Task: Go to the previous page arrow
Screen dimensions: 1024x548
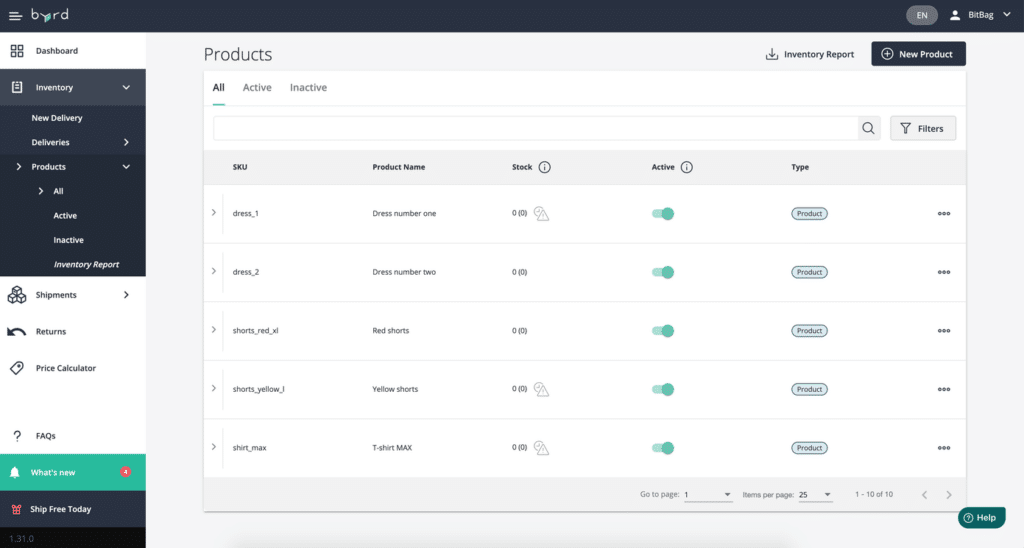Action: point(924,495)
